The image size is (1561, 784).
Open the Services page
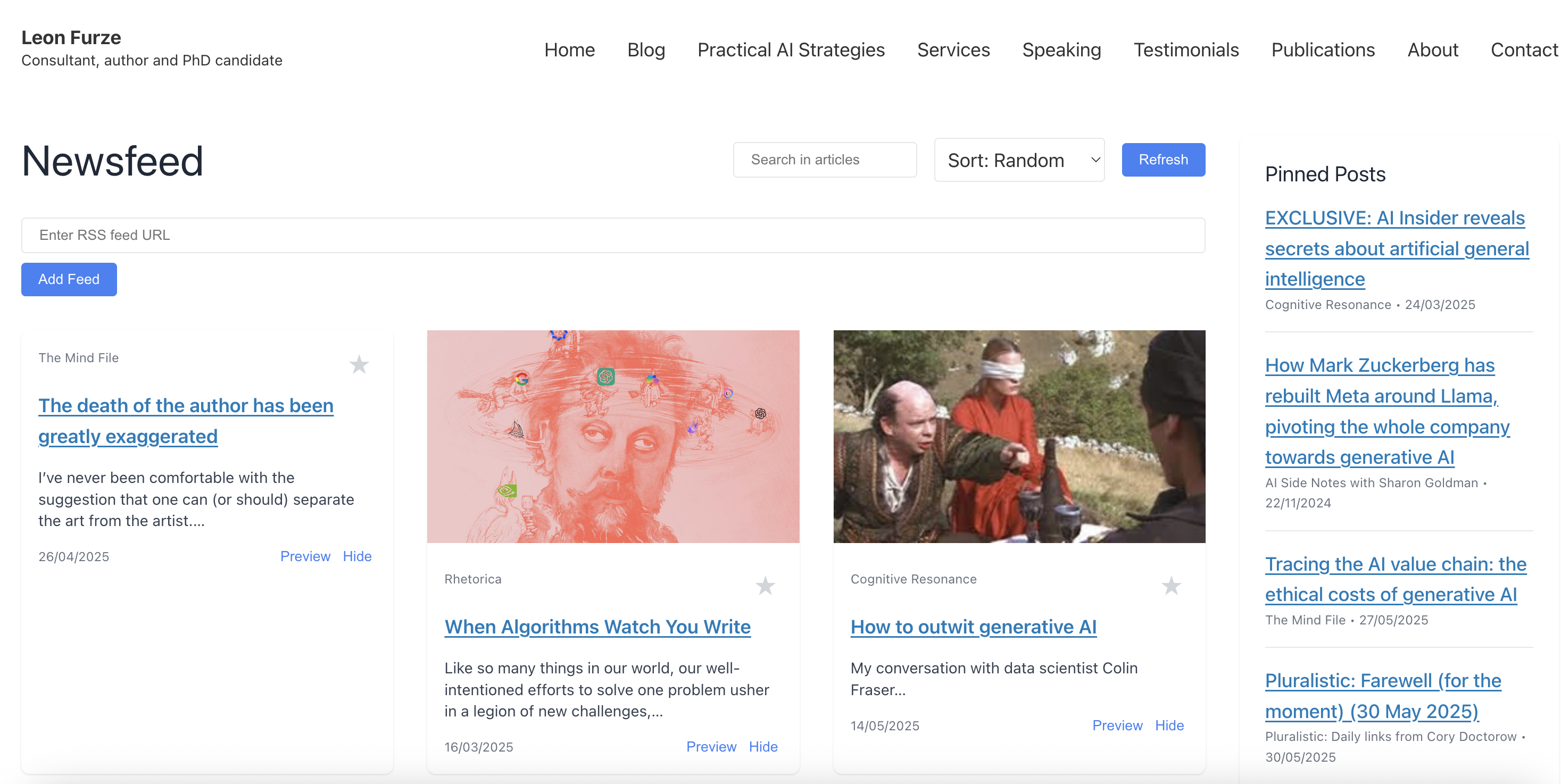[x=953, y=49]
